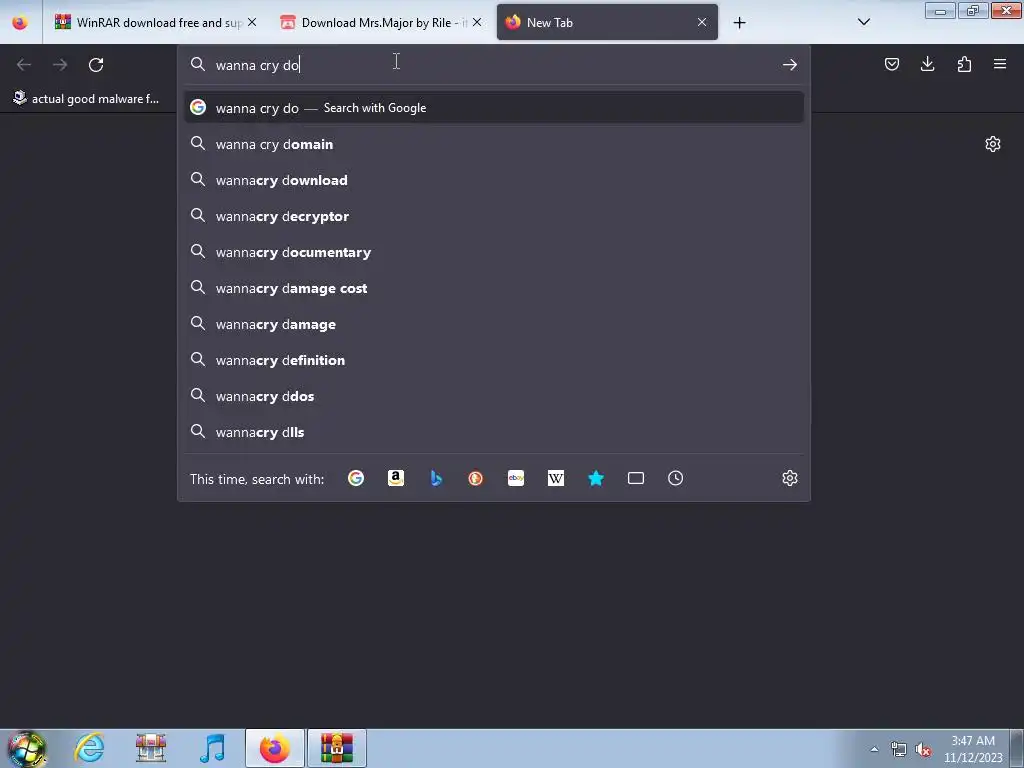Open the Windows Start menu
Viewport: 1024px width, 768px height.
tap(26, 748)
